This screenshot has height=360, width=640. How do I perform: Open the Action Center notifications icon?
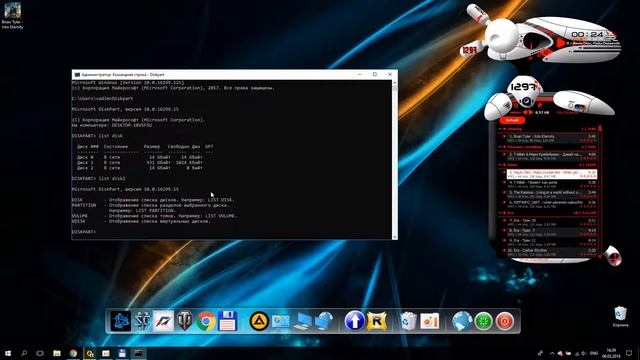629,353
